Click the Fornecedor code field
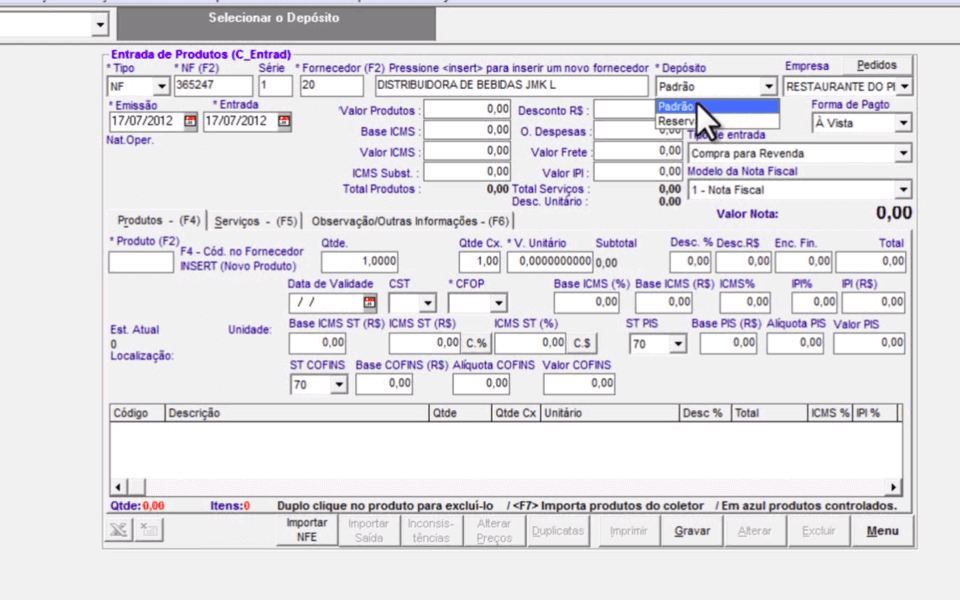Viewport: 960px width, 600px height. pyautogui.click(x=331, y=86)
